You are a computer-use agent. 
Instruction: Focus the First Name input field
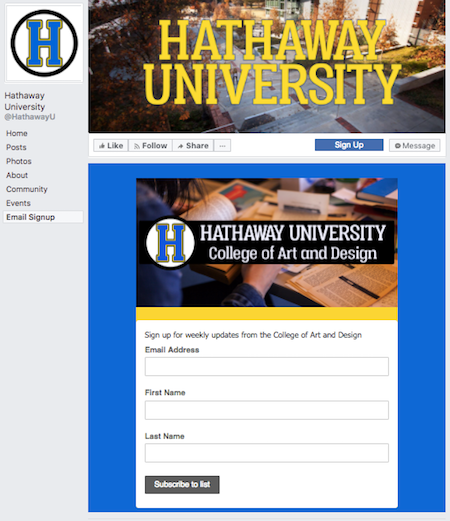coord(267,410)
